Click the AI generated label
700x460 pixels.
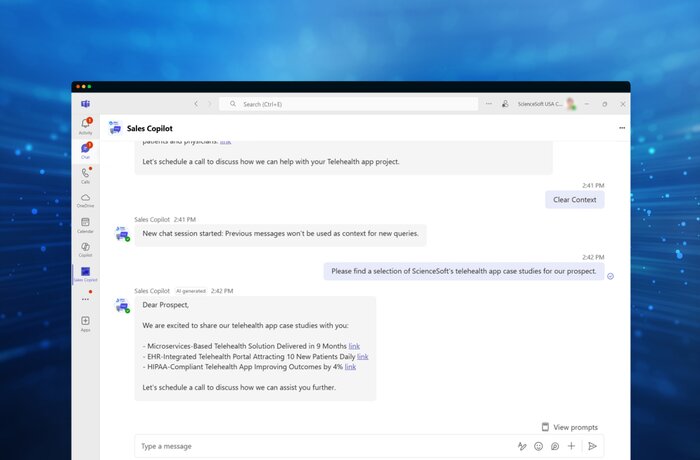[191, 291]
